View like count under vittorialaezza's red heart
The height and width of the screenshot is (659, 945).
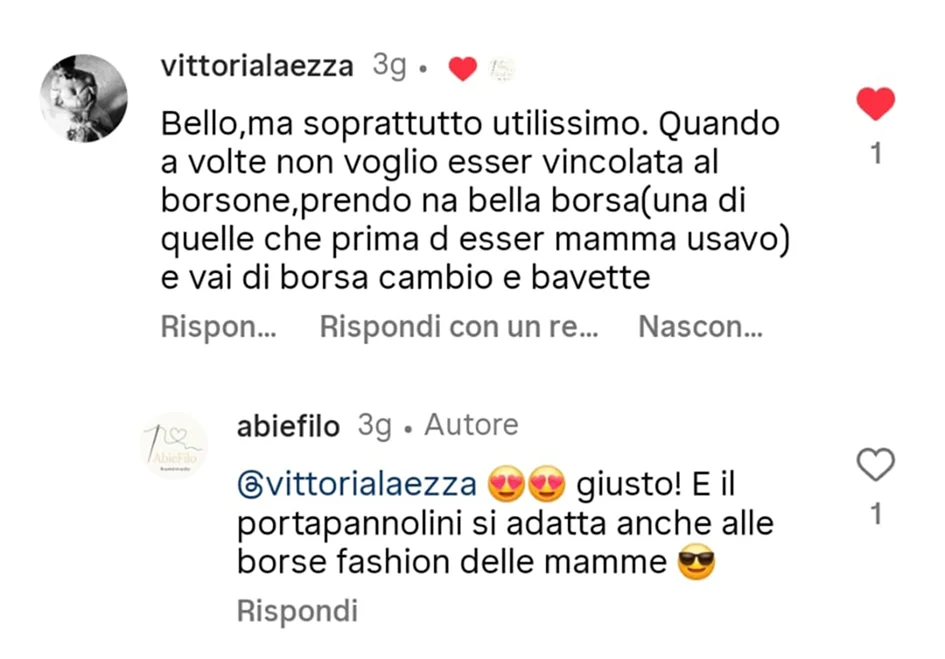(876, 154)
